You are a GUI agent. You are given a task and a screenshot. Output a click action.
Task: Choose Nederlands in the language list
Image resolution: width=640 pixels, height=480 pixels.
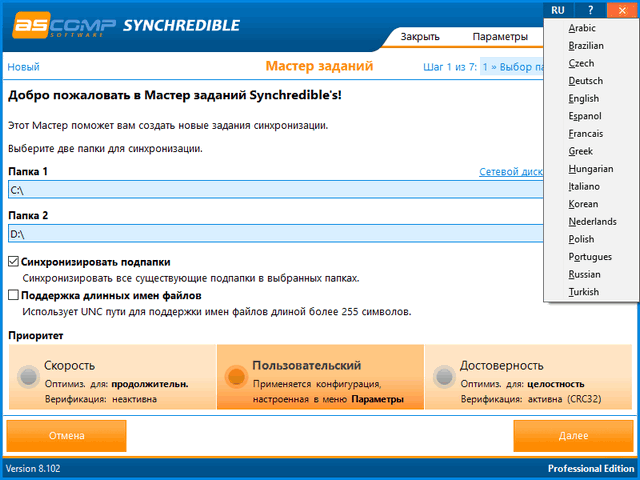pos(591,221)
